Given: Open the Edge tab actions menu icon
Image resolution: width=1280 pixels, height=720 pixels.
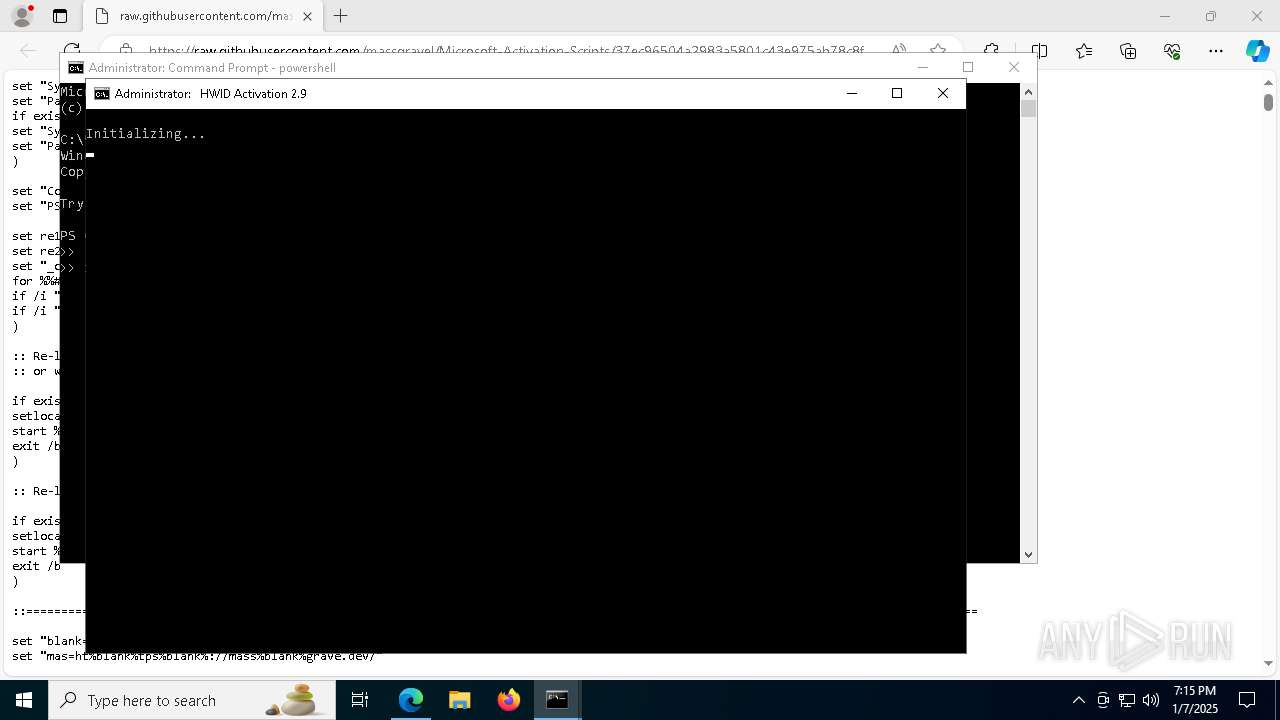Looking at the screenshot, I should click(60, 16).
